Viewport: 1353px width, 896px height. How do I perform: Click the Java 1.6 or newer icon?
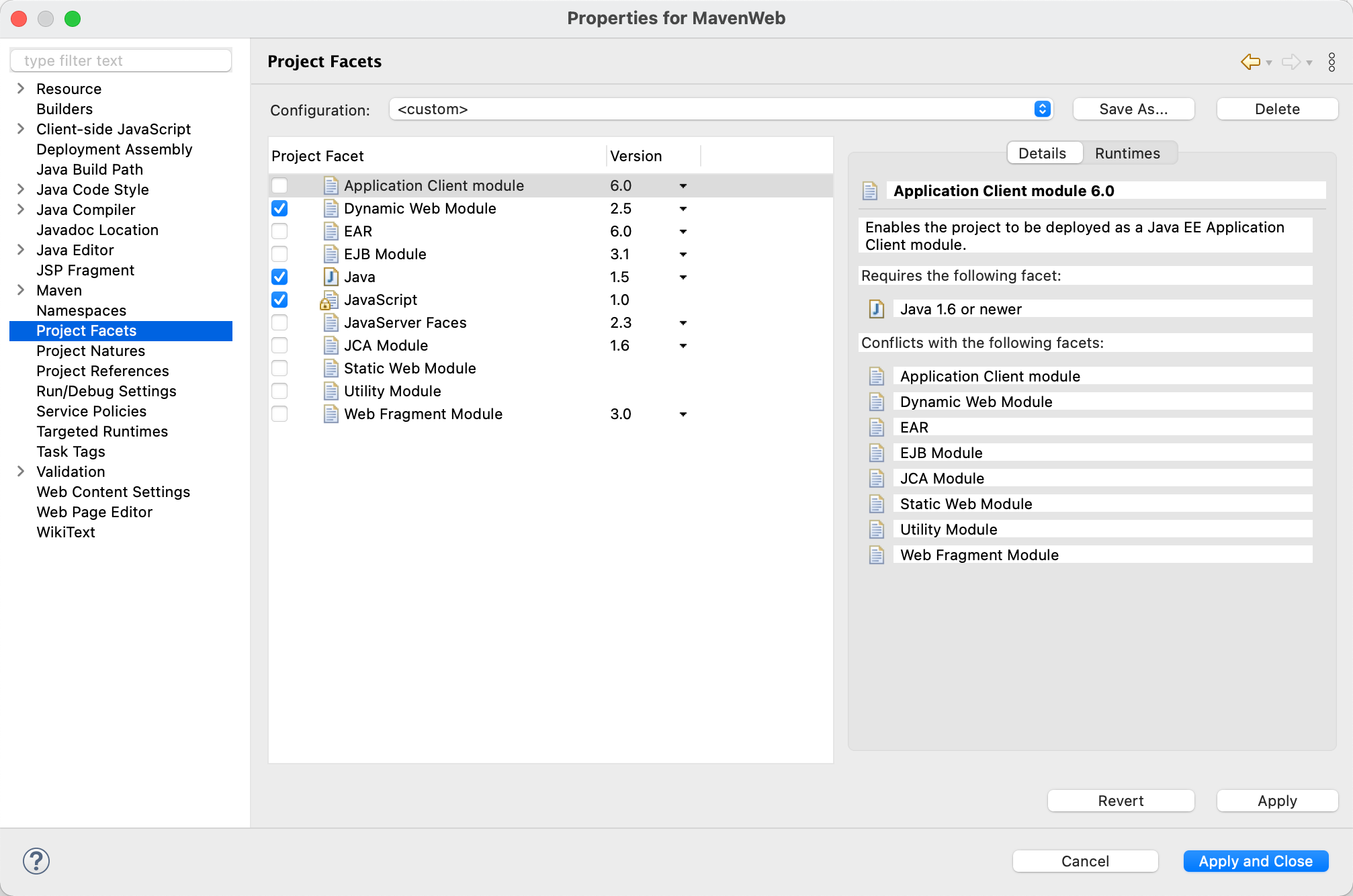876,309
